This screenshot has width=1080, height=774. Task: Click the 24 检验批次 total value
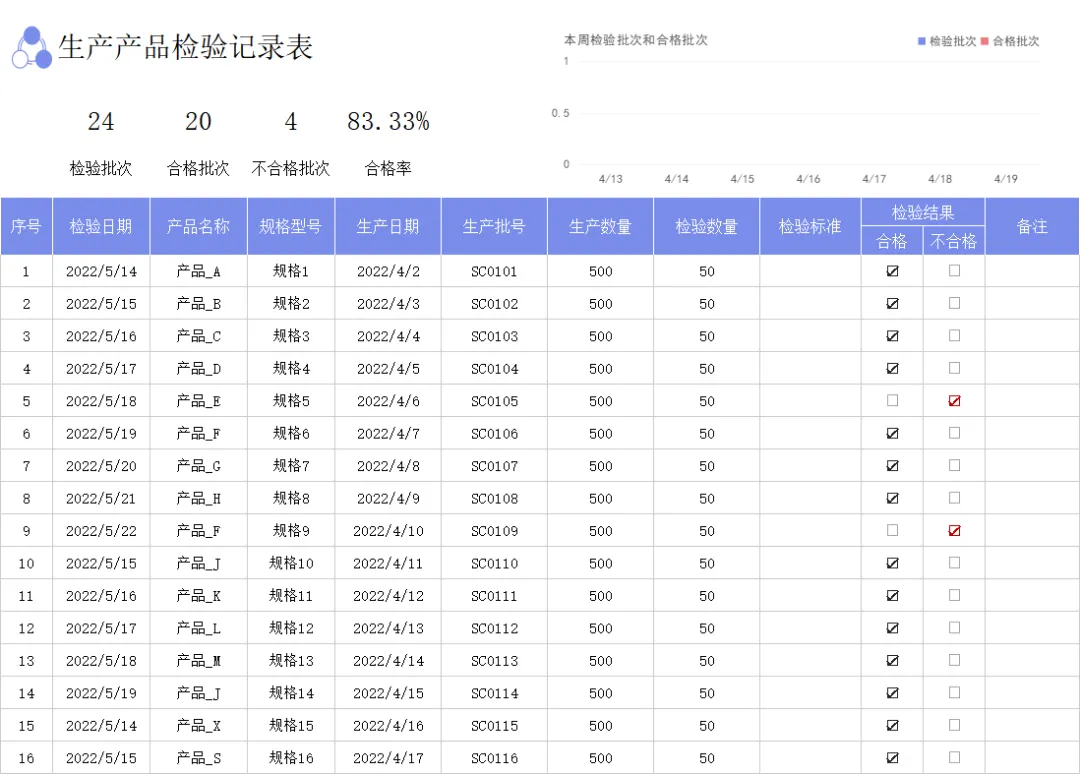[101, 122]
